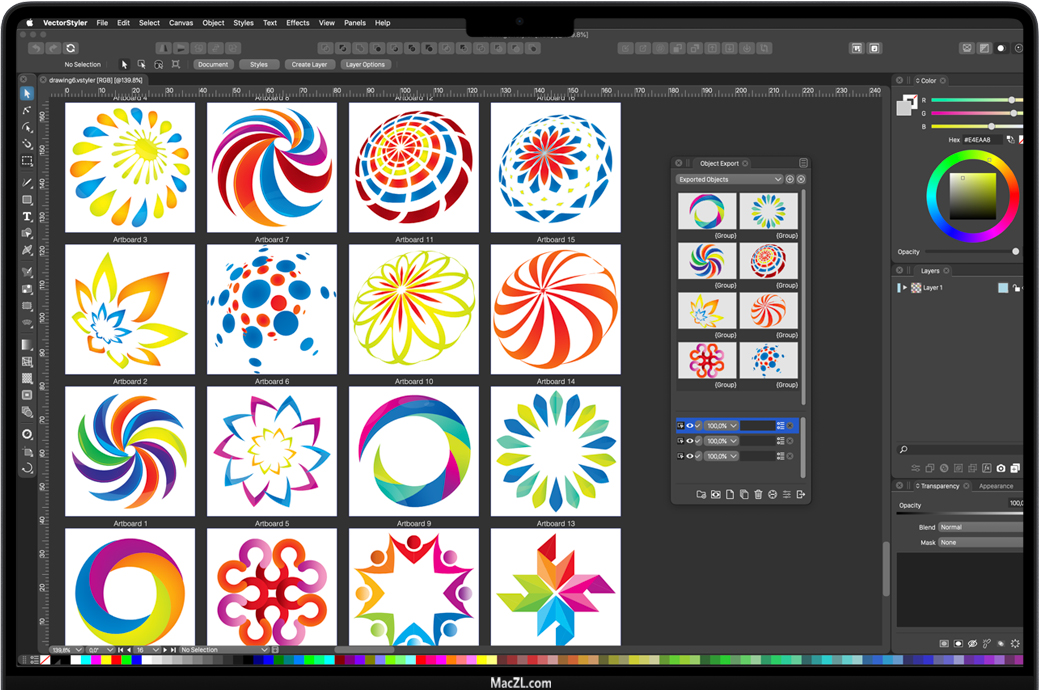This screenshot has height=690, width=1040.
Task: Click the trash icon in Object Export
Action: (x=758, y=495)
